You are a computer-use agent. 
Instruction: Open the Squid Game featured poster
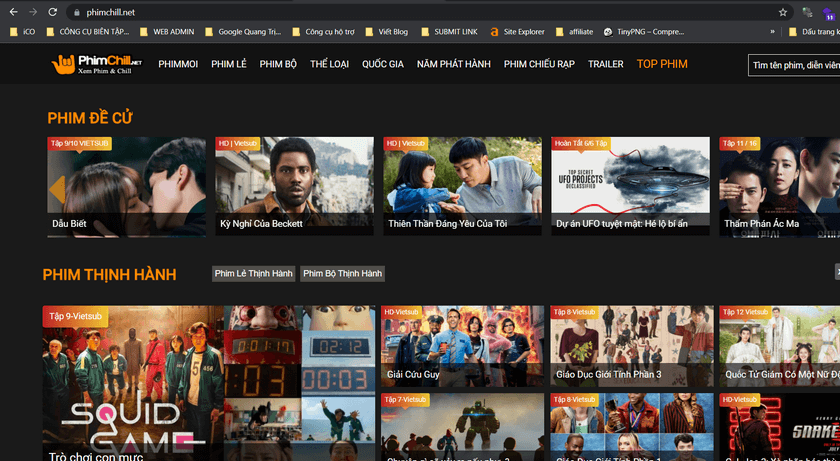pyautogui.click(x=209, y=383)
